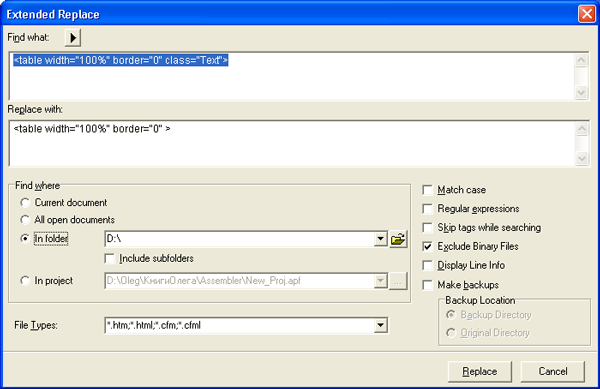The image size is (600, 389).
Task: Expand the In folder path dropdown
Action: click(380, 239)
